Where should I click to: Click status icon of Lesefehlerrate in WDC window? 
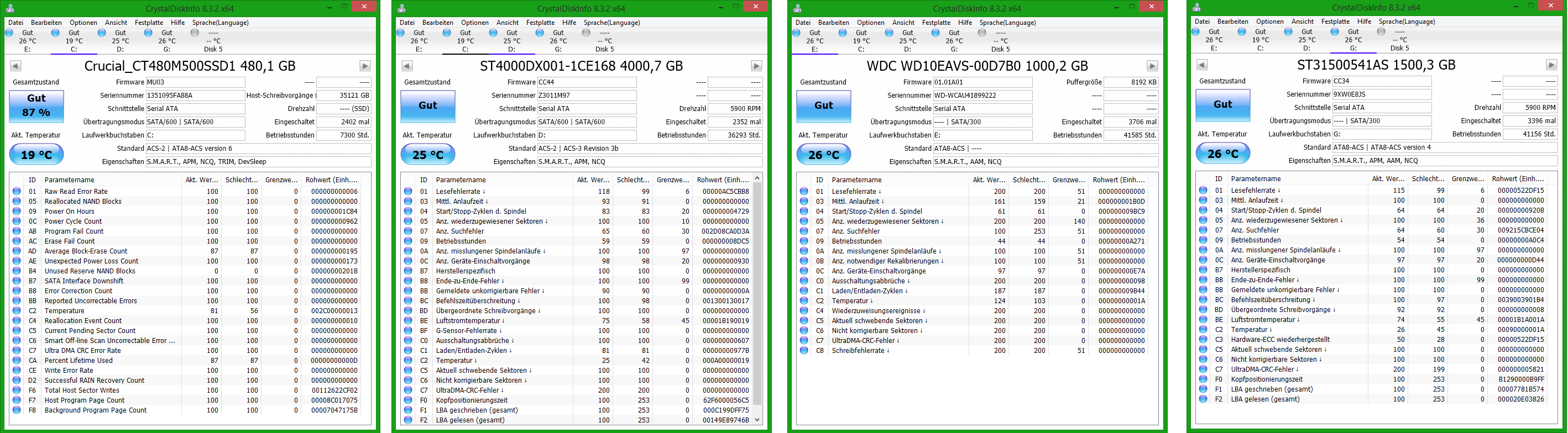tap(804, 191)
